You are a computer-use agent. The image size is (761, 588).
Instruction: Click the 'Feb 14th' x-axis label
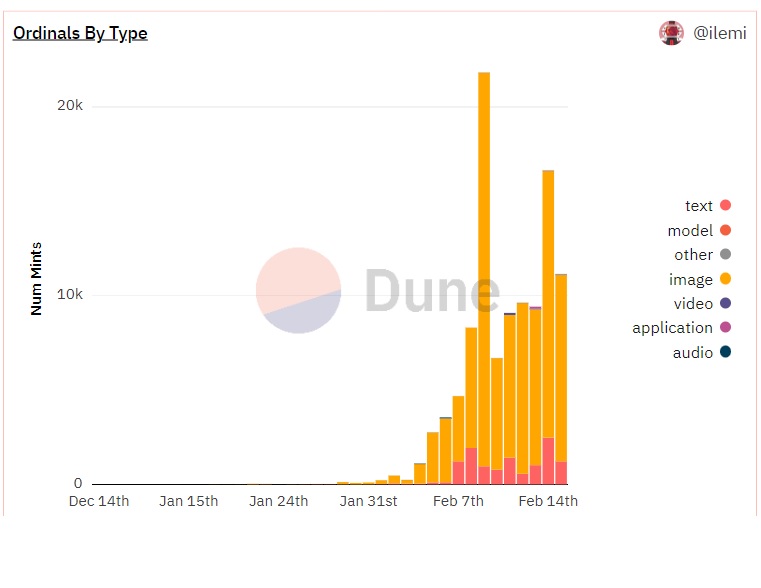pos(548,501)
